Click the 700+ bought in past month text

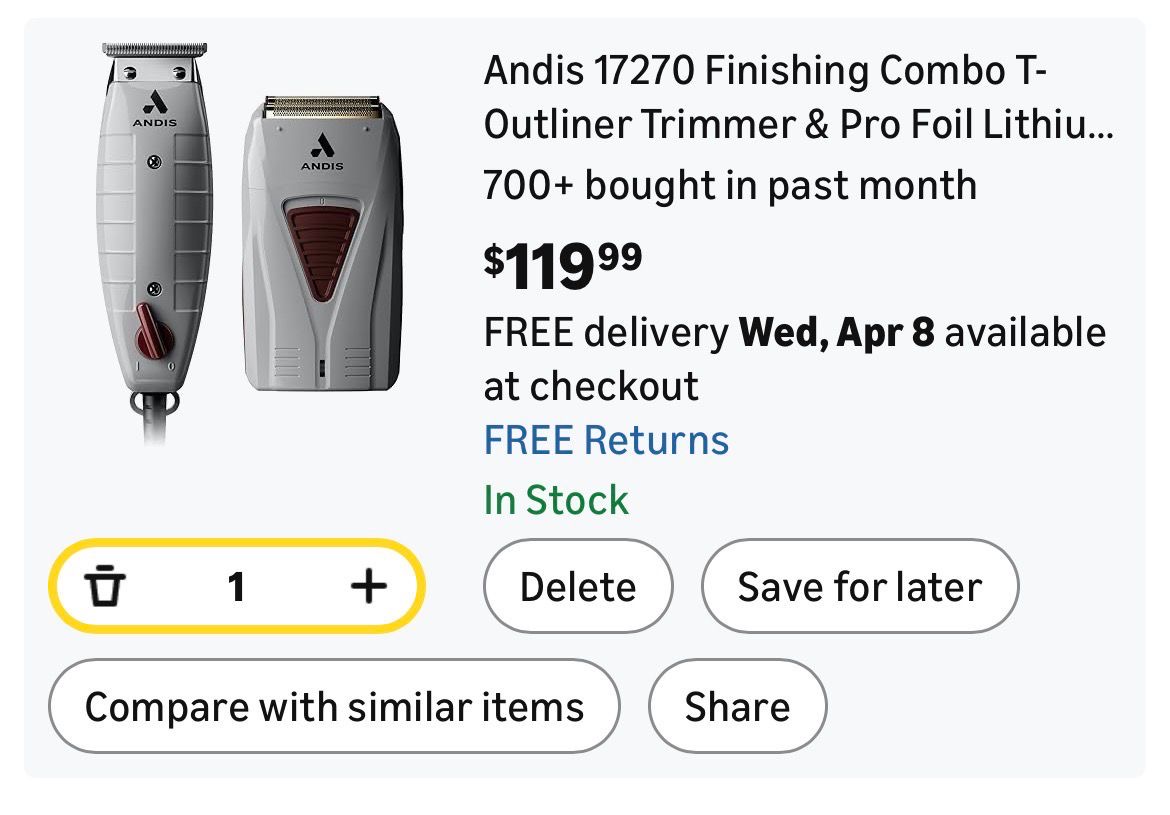729,185
